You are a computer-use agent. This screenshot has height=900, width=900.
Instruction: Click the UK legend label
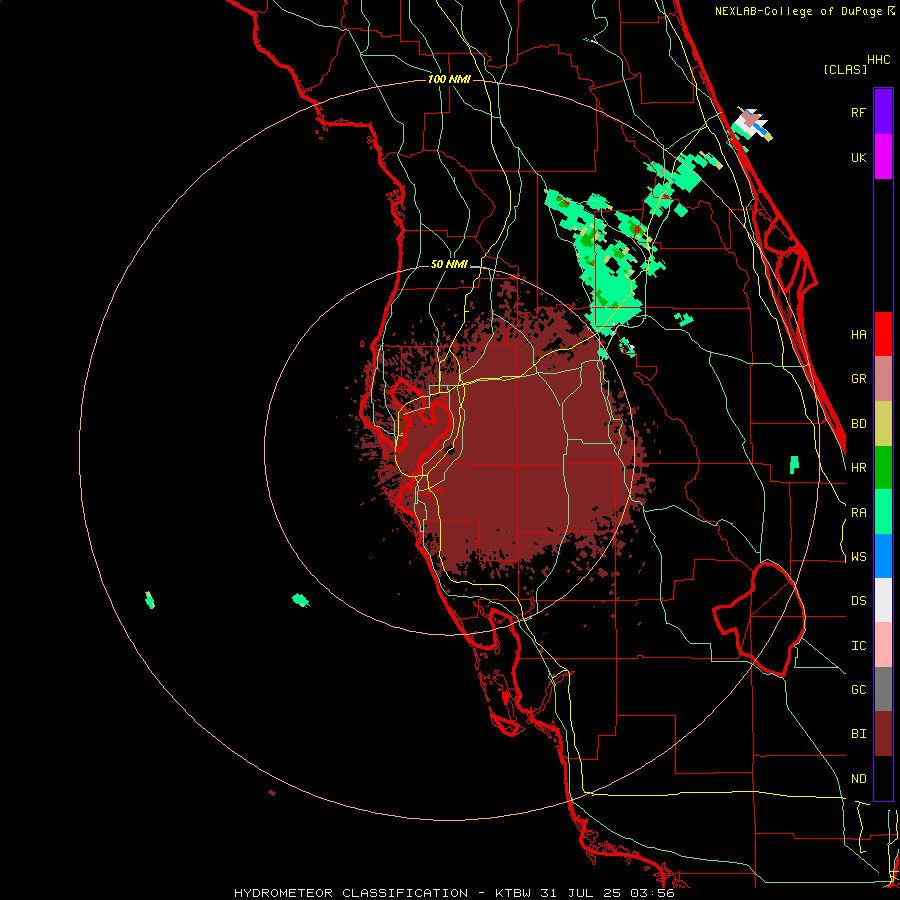click(858, 157)
